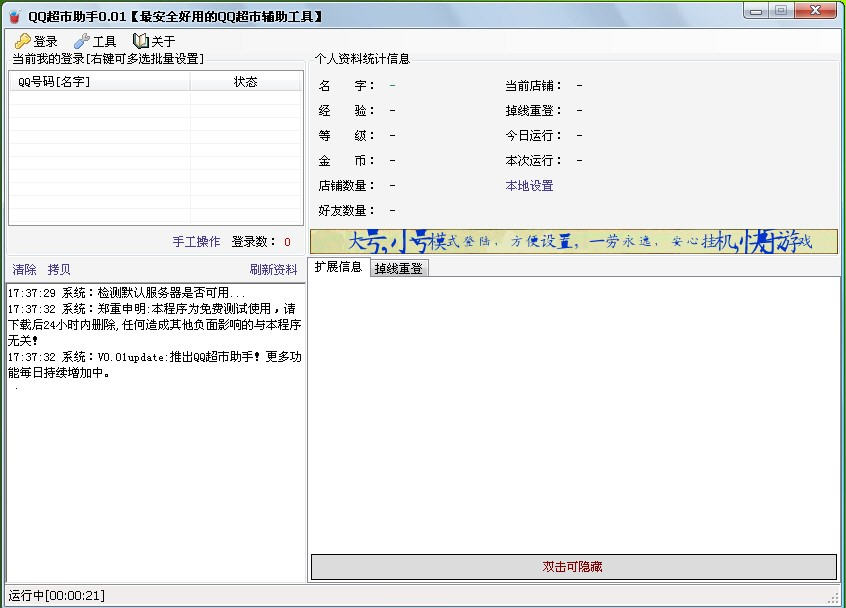Click the book icon for 关于
The width and height of the screenshot is (846, 608).
141,41
